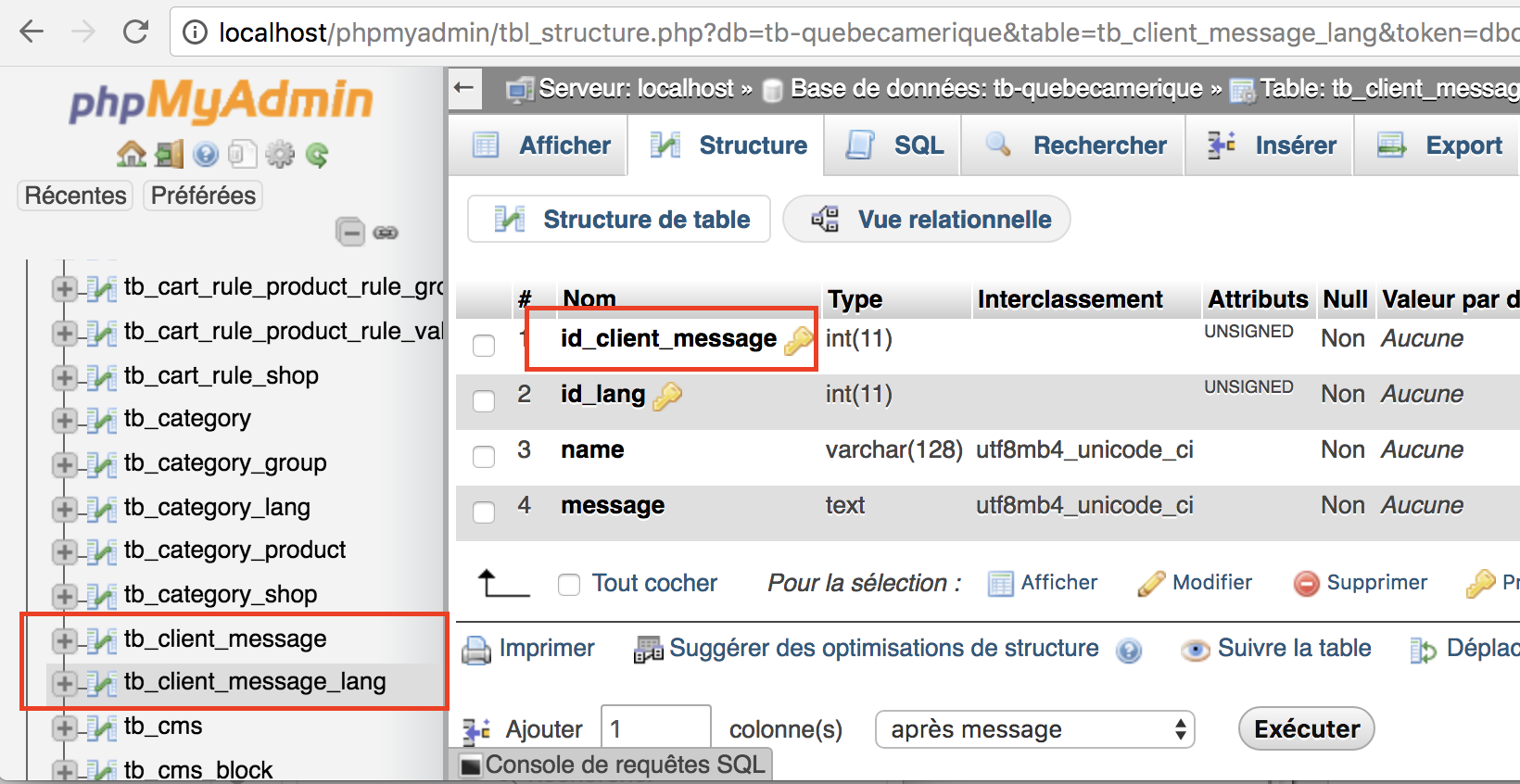This screenshot has width=1520, height=784.
Task: Open the Rechercher tab
Action: click(1075, 145)
